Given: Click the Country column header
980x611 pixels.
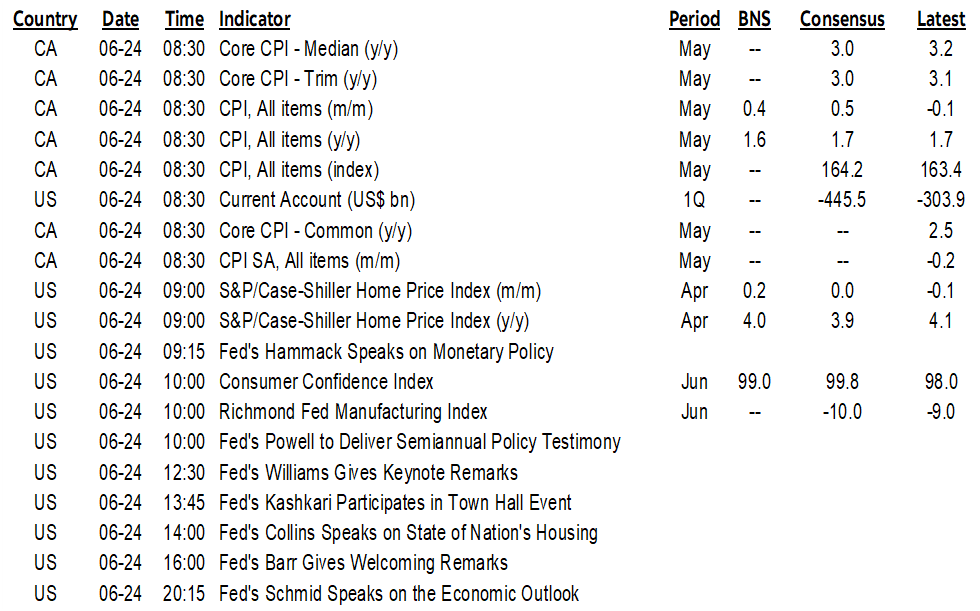Looking at the screenshot, I should [46, 19].
